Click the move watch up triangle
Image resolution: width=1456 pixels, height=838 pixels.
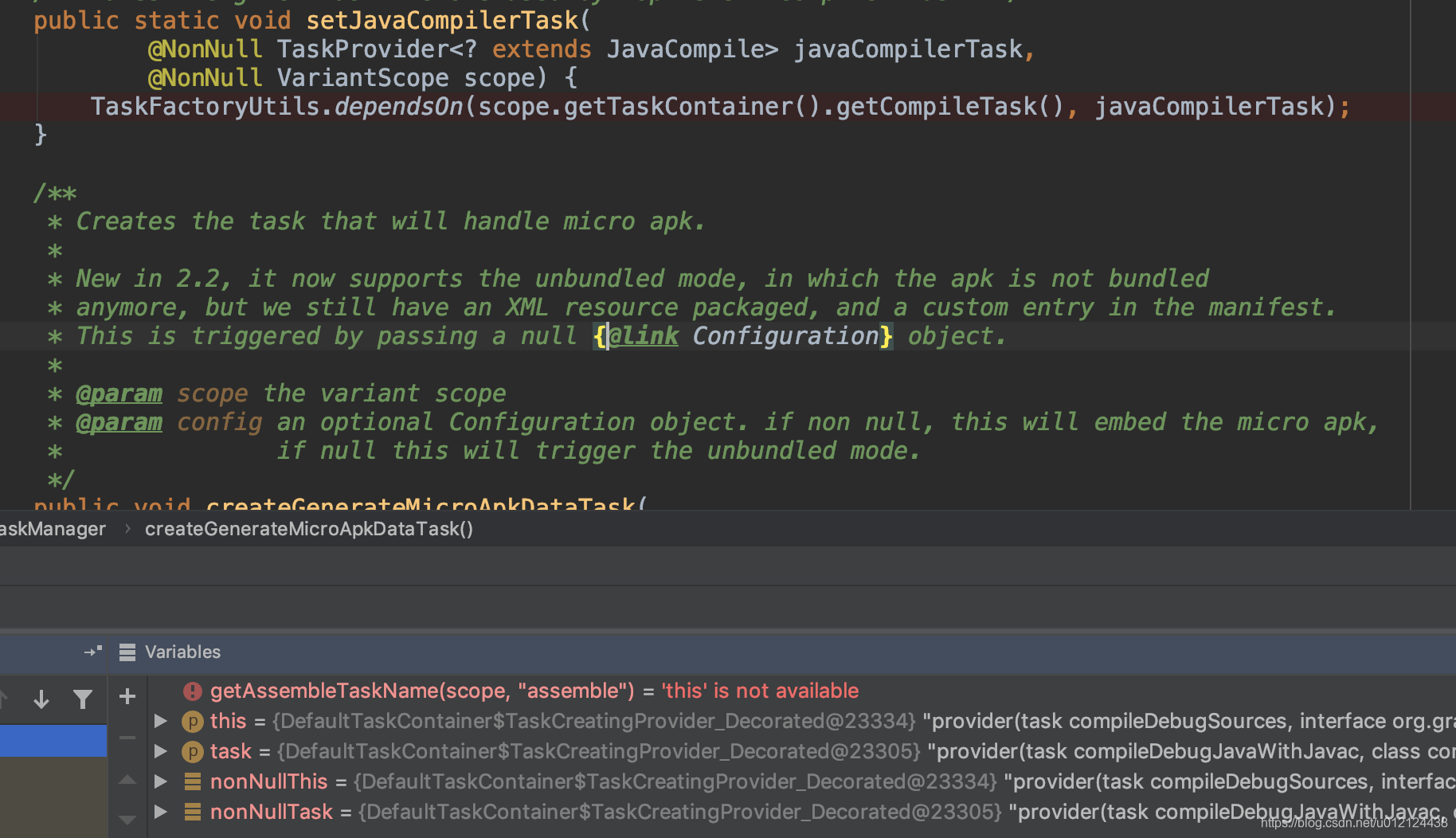pyautogui.click(x=127, y=780)
